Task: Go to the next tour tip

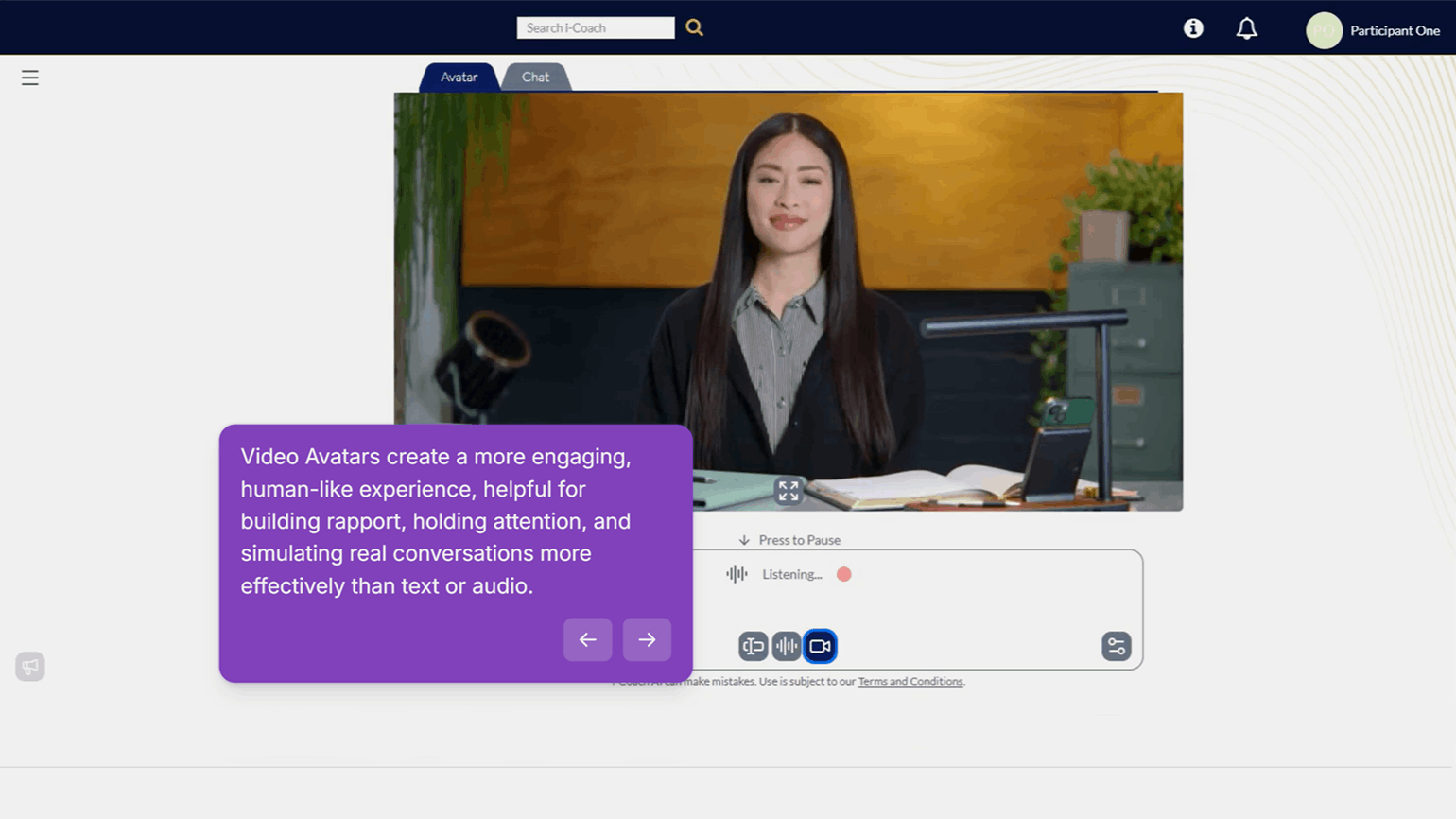Action: point(647,640)
